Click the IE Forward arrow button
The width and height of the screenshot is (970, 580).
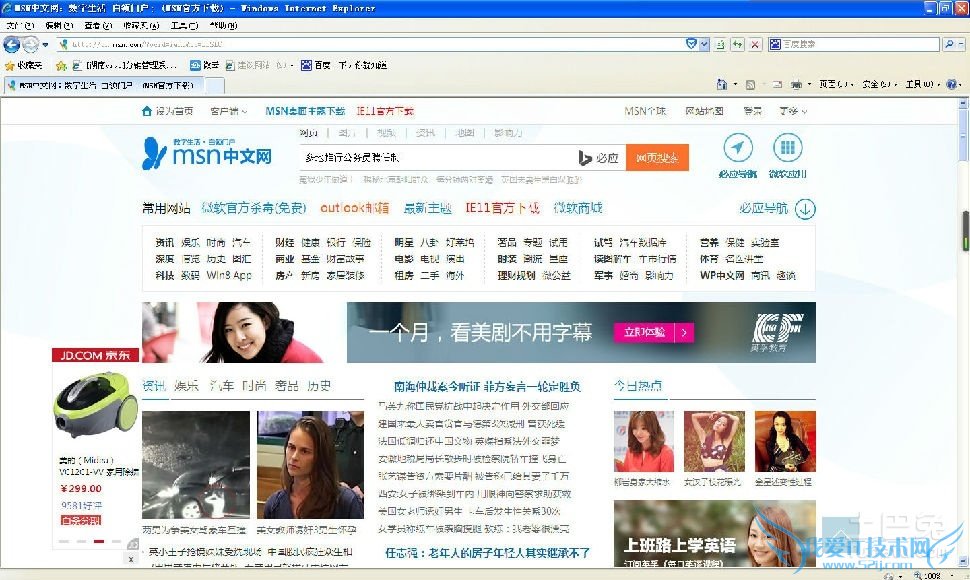click(x=30, y=45)
